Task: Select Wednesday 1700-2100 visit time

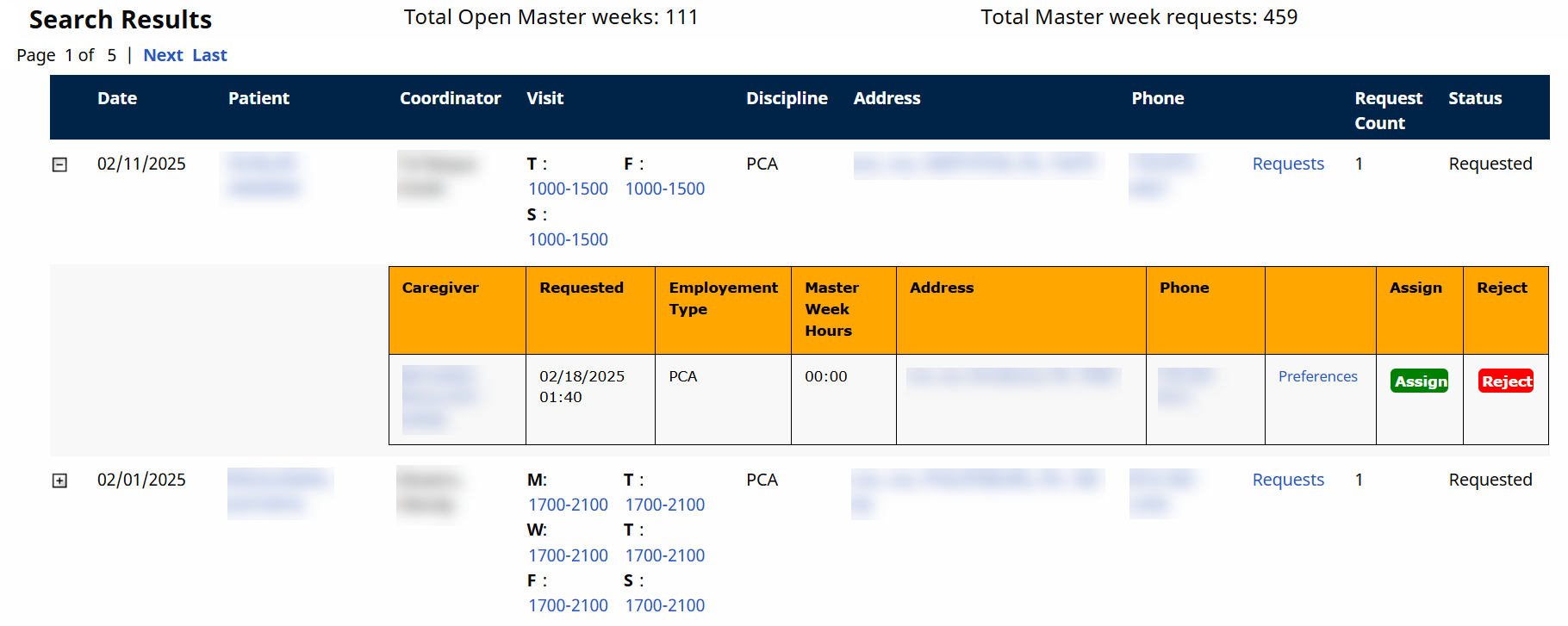Action: (x=568, y=555)
